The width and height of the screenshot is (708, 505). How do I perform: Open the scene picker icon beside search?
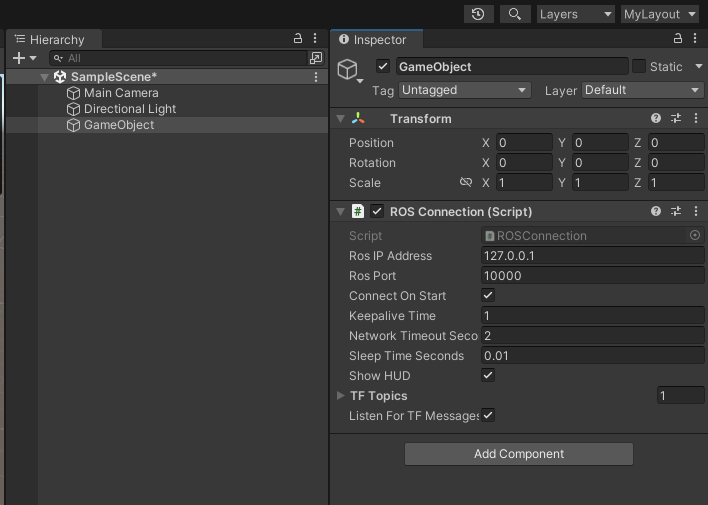(x=316, y=58)
